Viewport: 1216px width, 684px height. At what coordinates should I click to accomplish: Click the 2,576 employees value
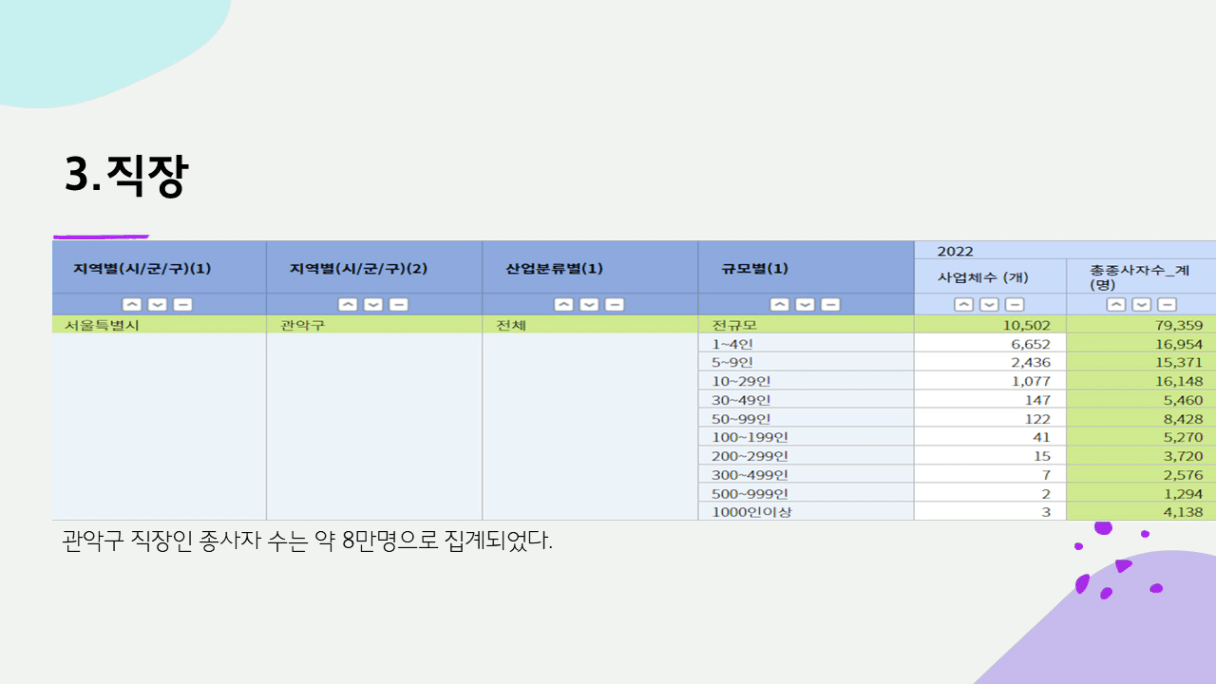coord(1182,474)
